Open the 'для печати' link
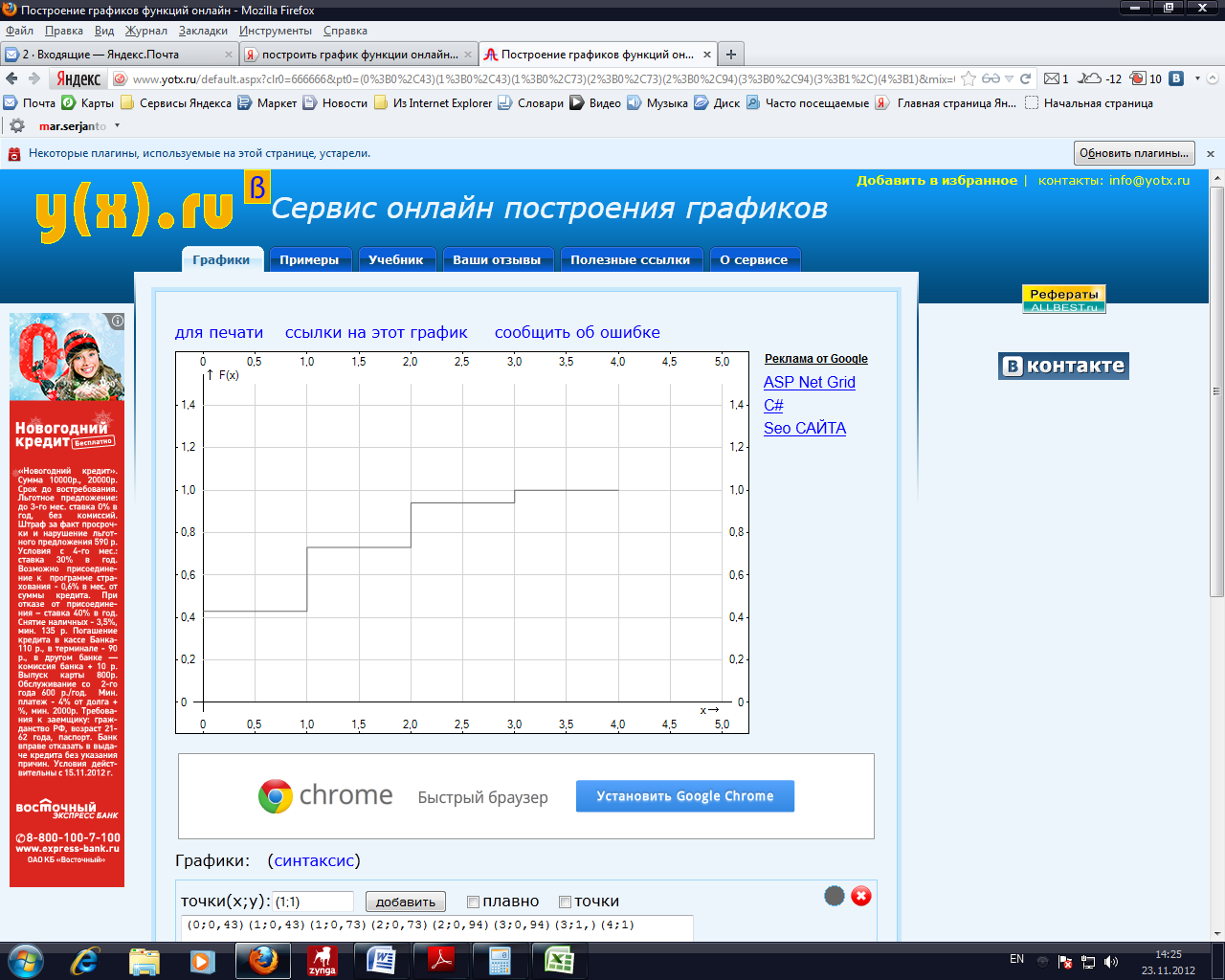The width and height of the screenshot is (1225, 980). (x=219, y=332)
